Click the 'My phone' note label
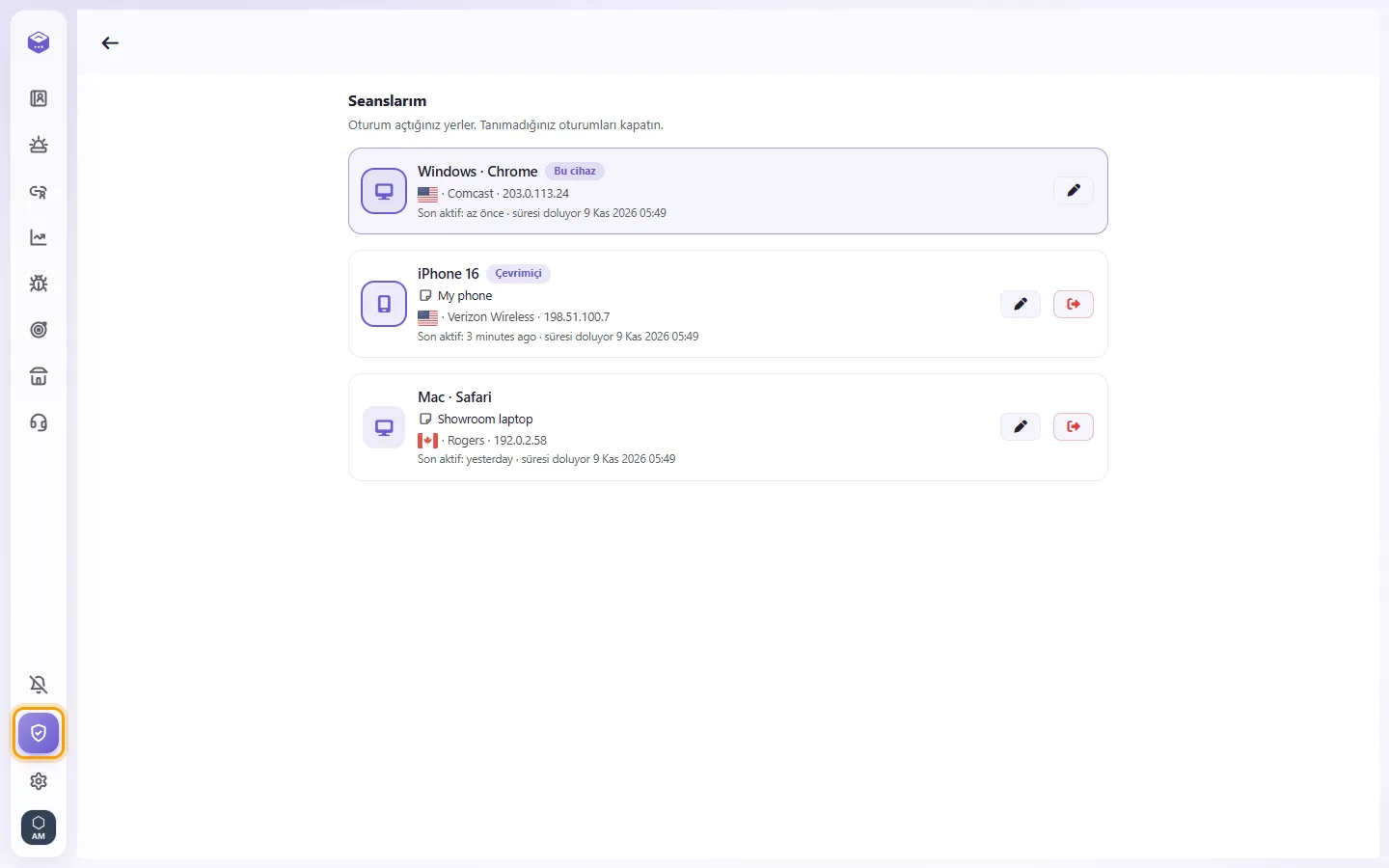This screenshot has height=868, width=1389. tap(465, 296)
